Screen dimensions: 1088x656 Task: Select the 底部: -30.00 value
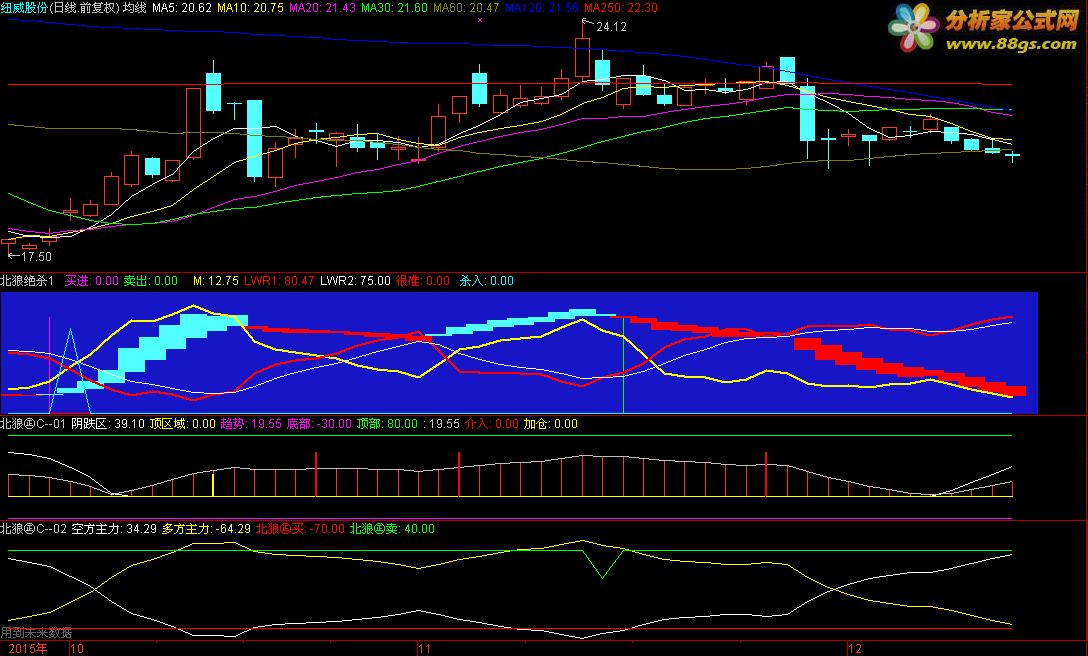coord(319,423)
